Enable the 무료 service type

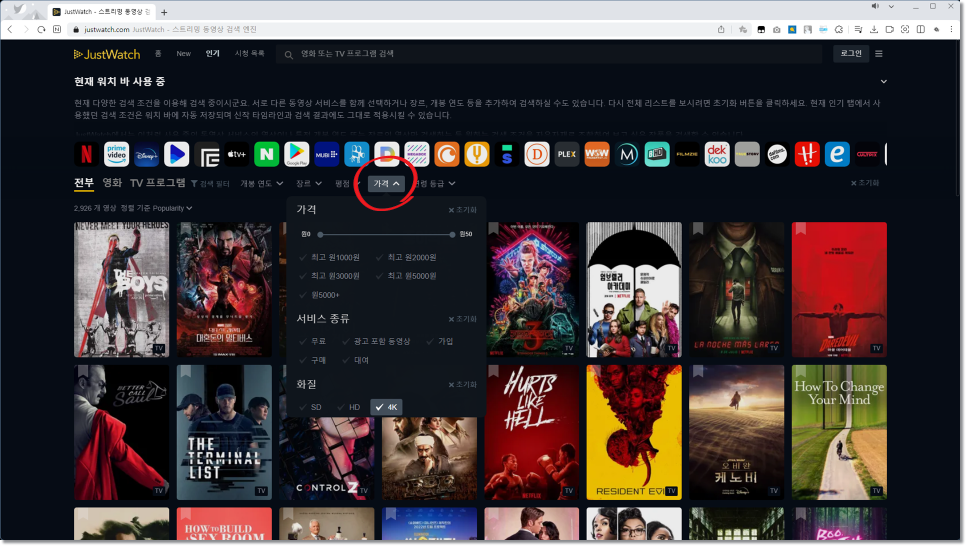(x=313, y=341)
